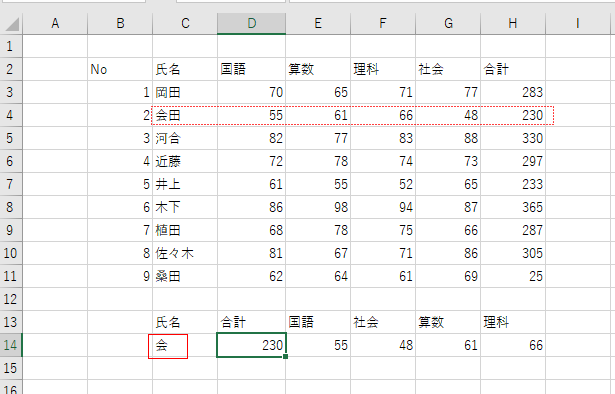Image resolution: width=615 pixels, height=394 pixels.
Task: Select column H header
Action: tap(513, 24)
